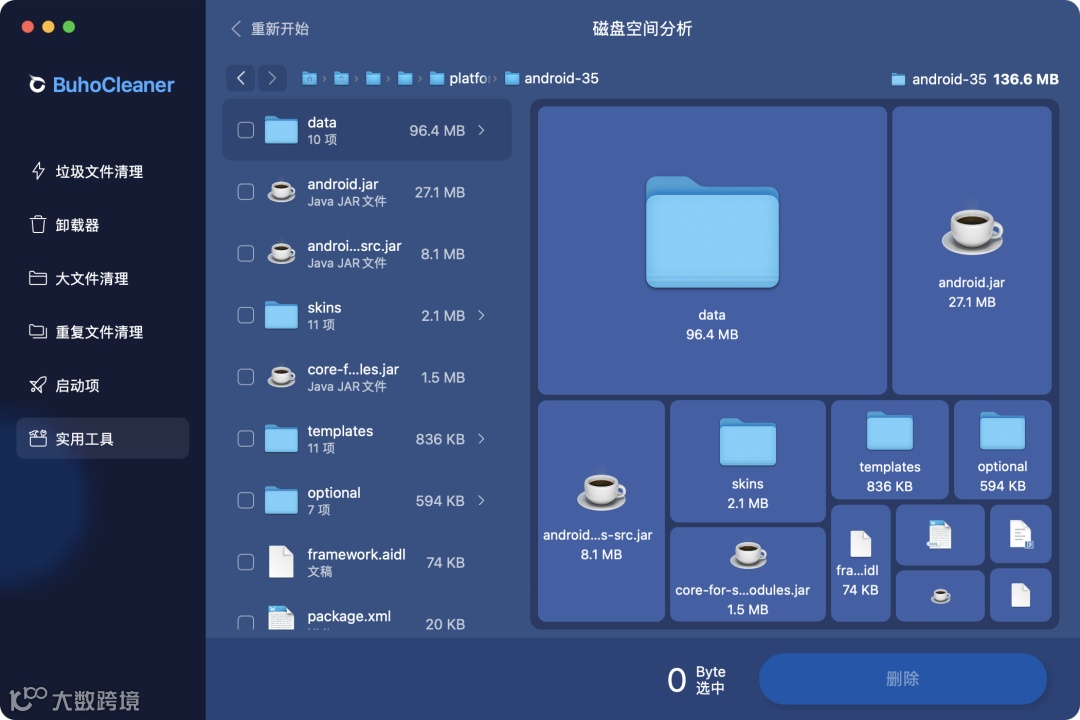1080x720 pixels.
Task: Select the package.xml checkbox
Action: [246, 623]
